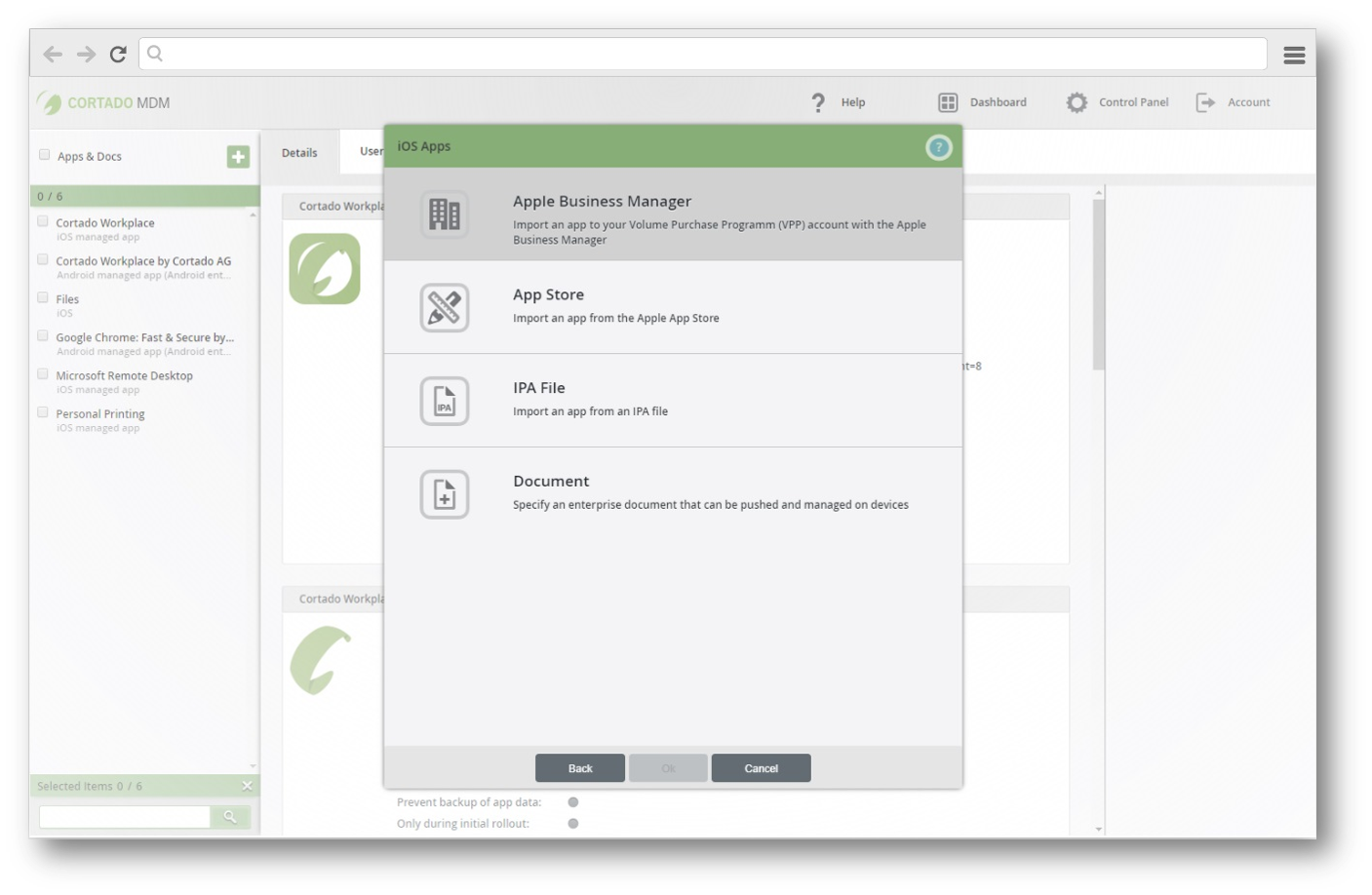Click the sidebar filter input field
Image resolution: width=1372 pixels, height=895 pixels.
(x=122, y=817)
